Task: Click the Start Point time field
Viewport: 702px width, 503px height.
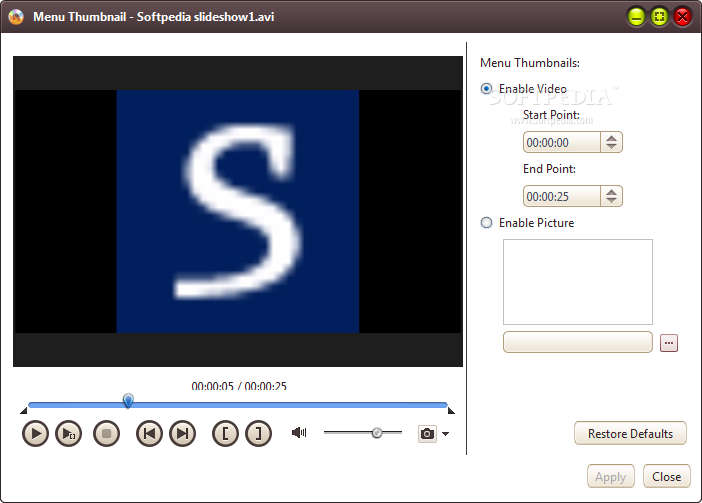Action: tap(561, 142)
